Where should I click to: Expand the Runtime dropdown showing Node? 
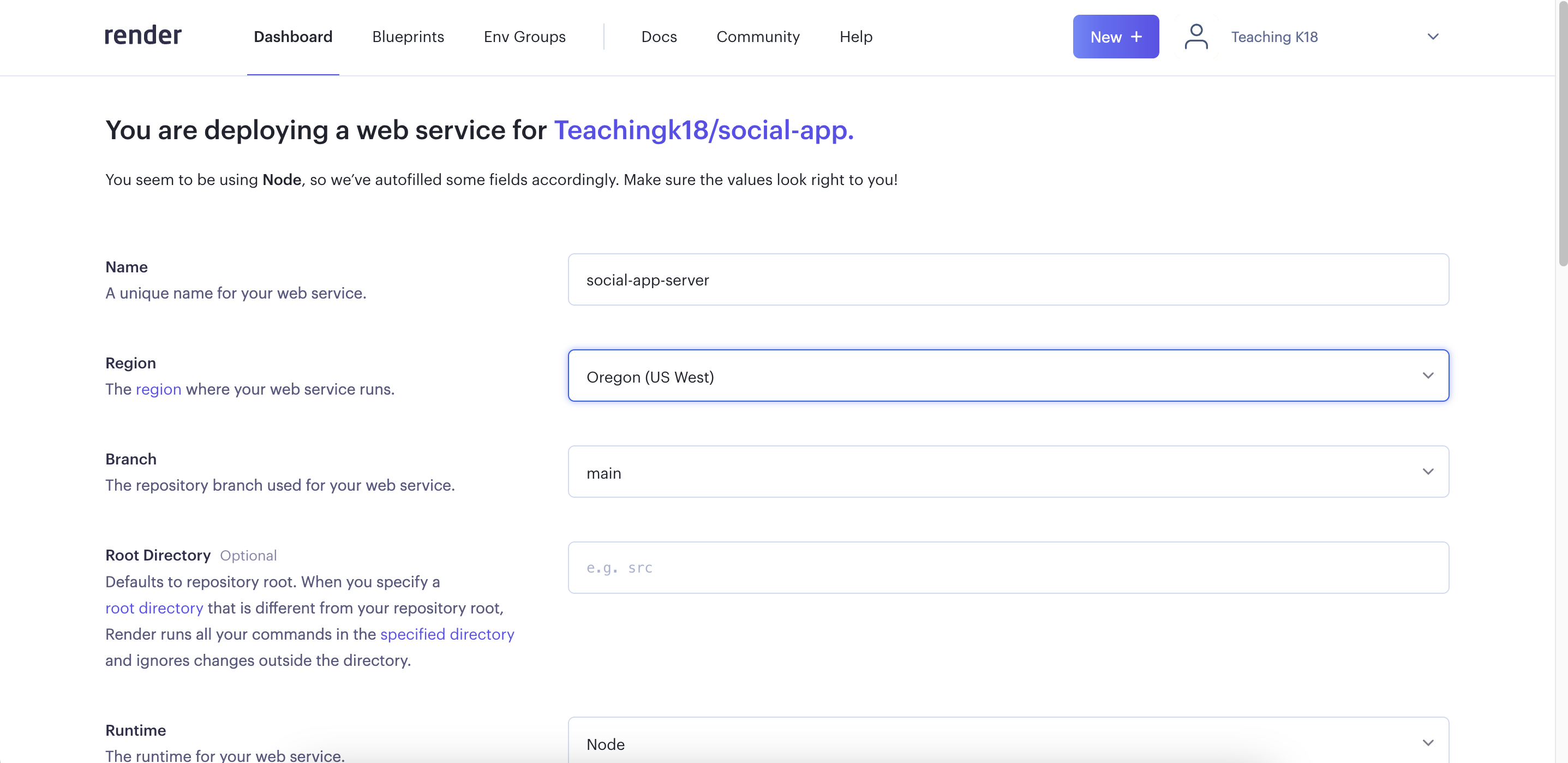1007,743
